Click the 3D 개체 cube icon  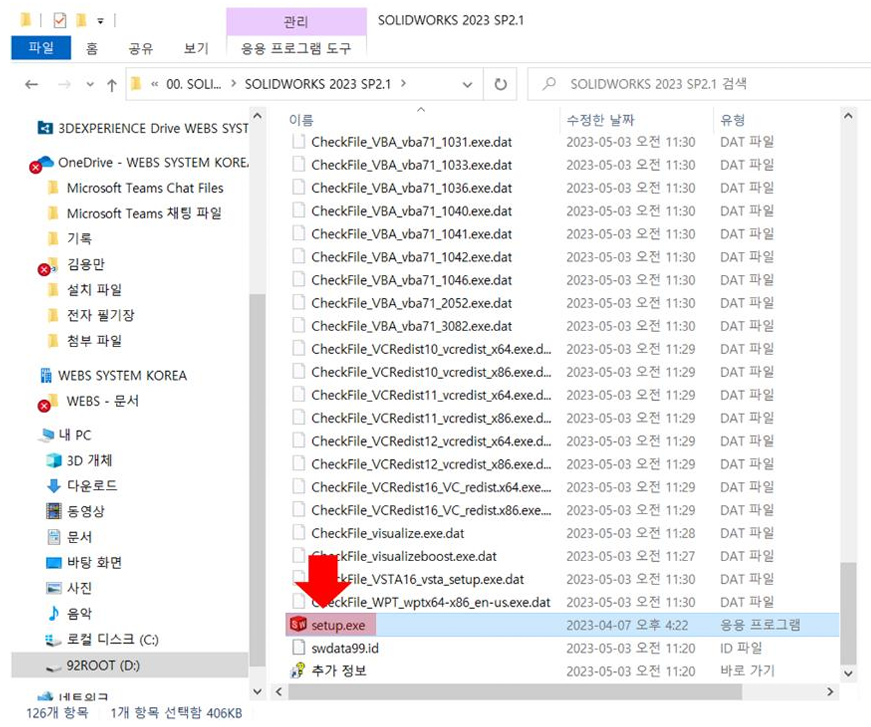(x=54, y=460)
